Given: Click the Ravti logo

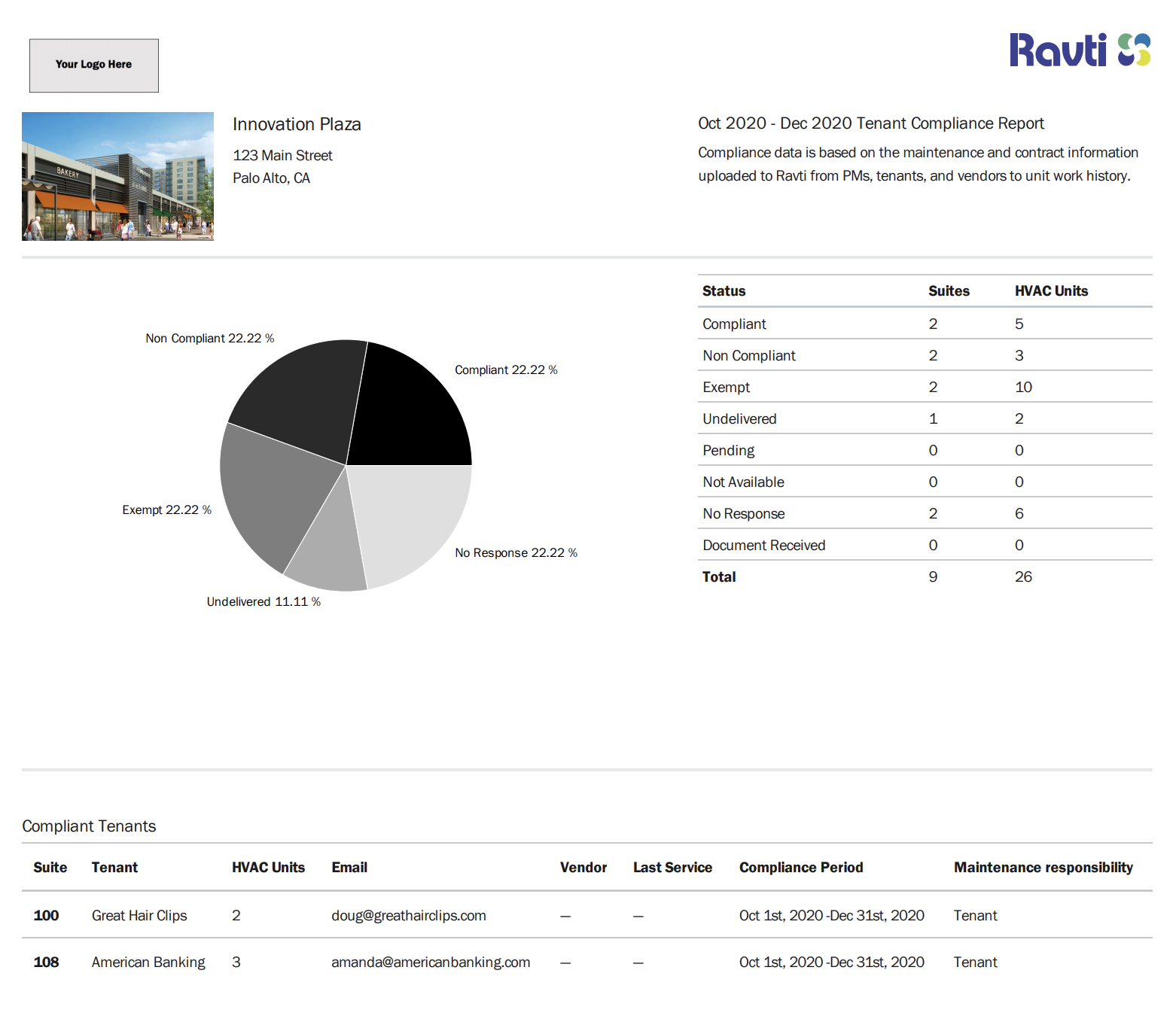Looking at the screenshot, I should pyautogui.click(x=1080, y=50).
